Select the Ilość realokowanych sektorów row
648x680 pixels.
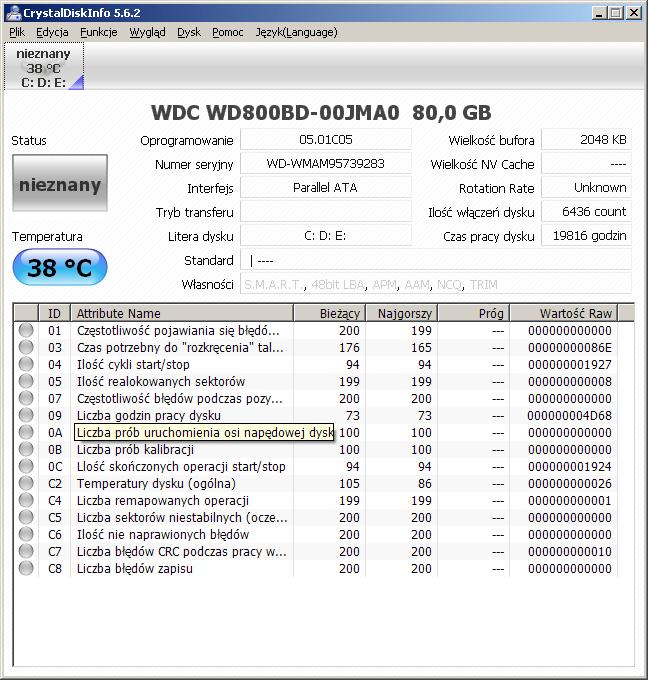[317, 381]
